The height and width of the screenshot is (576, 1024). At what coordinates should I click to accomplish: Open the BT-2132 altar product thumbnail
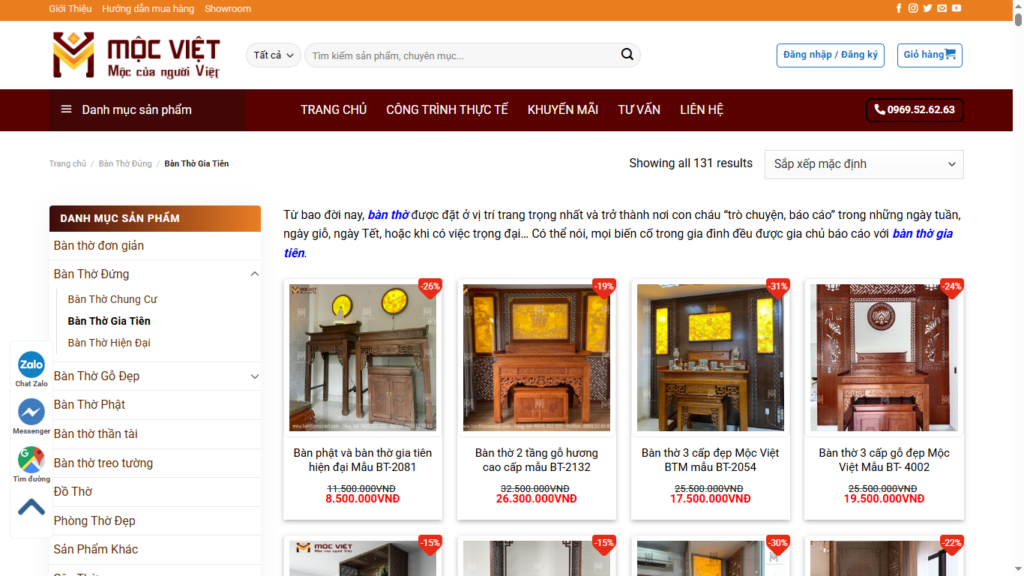[x=536, y=358]
